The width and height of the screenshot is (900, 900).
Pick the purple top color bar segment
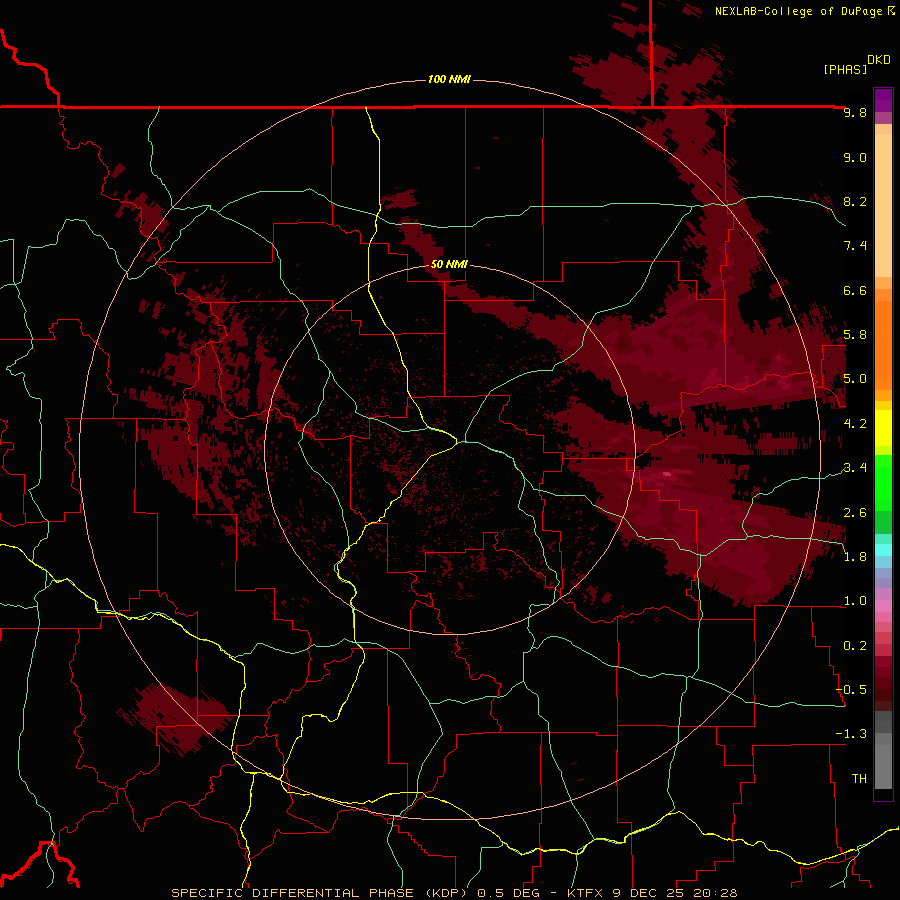[x=883, y=100]
